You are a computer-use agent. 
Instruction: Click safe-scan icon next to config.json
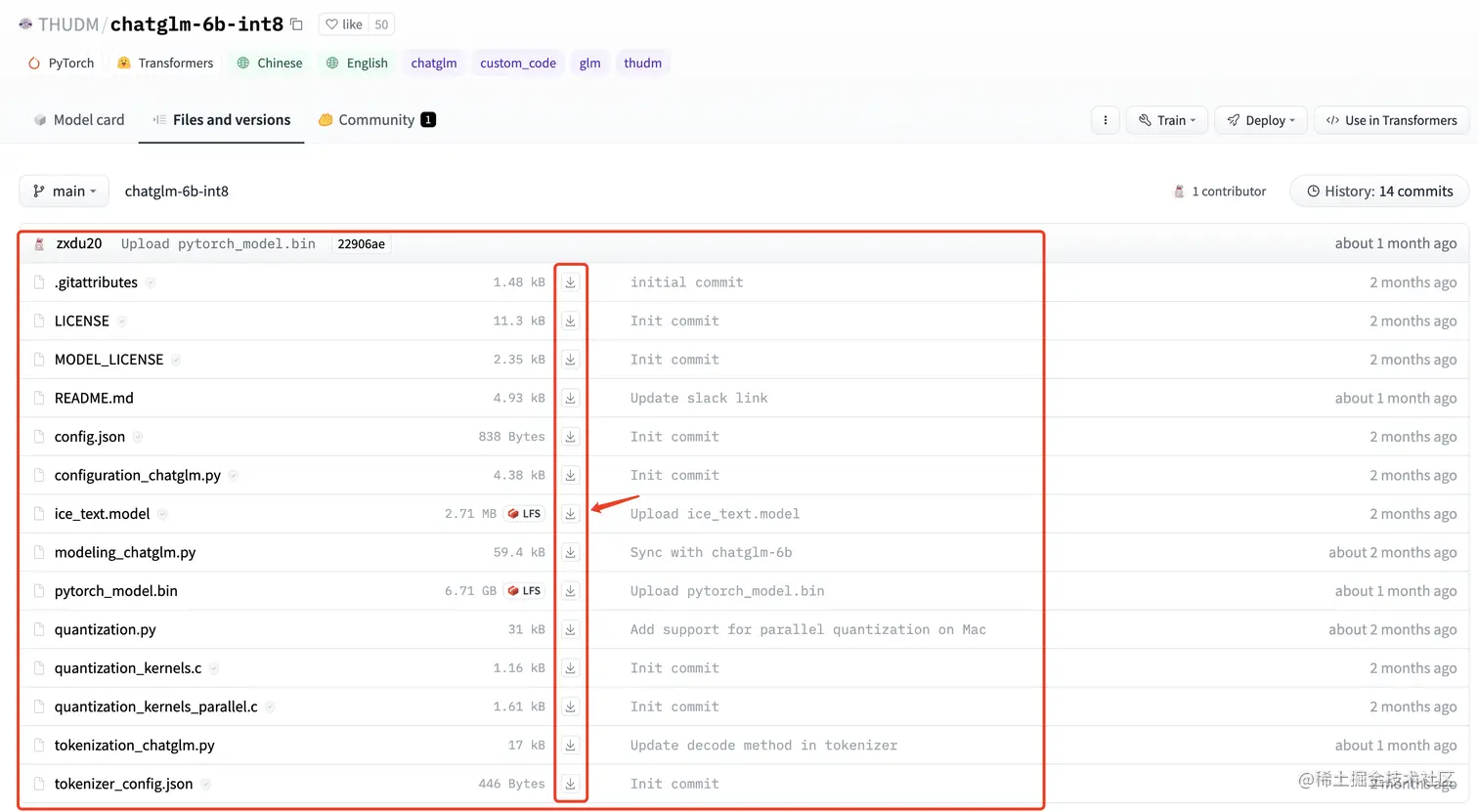tap(138, 437)
